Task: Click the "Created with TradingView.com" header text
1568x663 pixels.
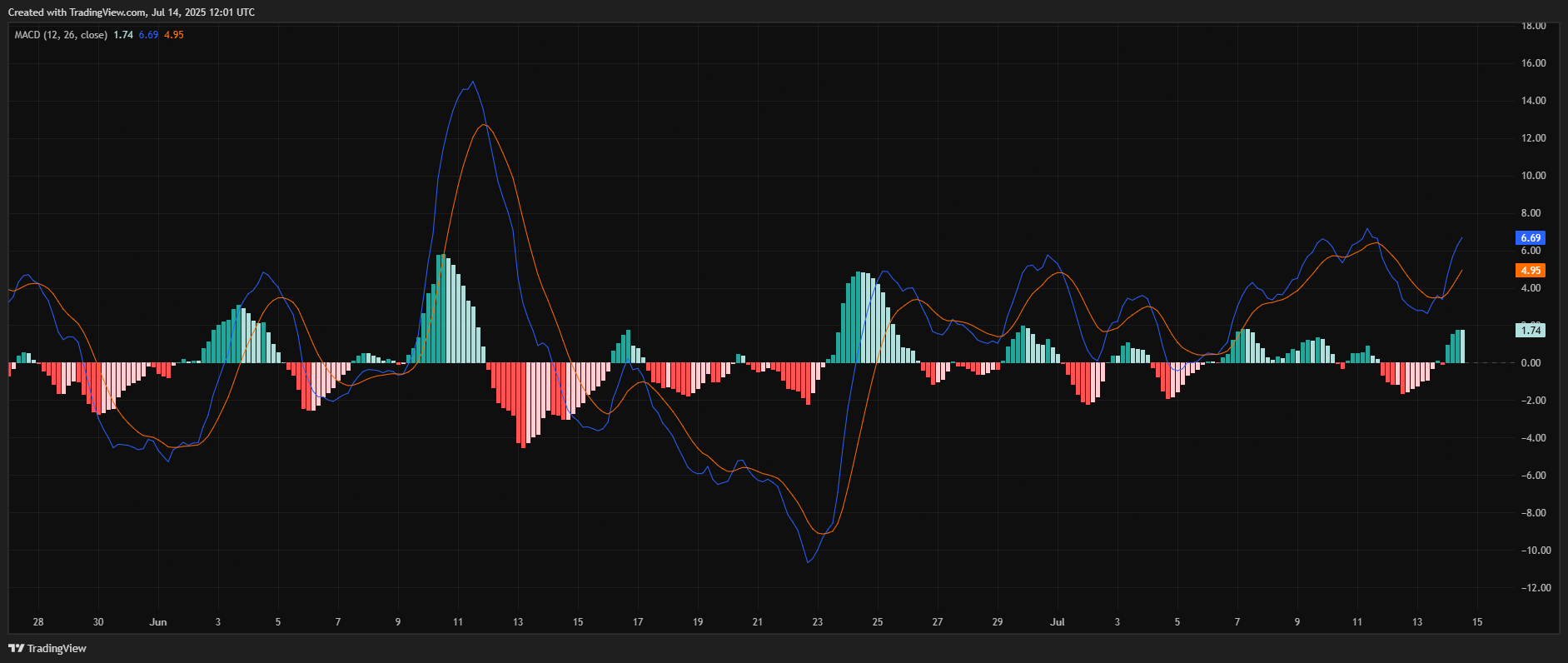Action: coord(132,12)
